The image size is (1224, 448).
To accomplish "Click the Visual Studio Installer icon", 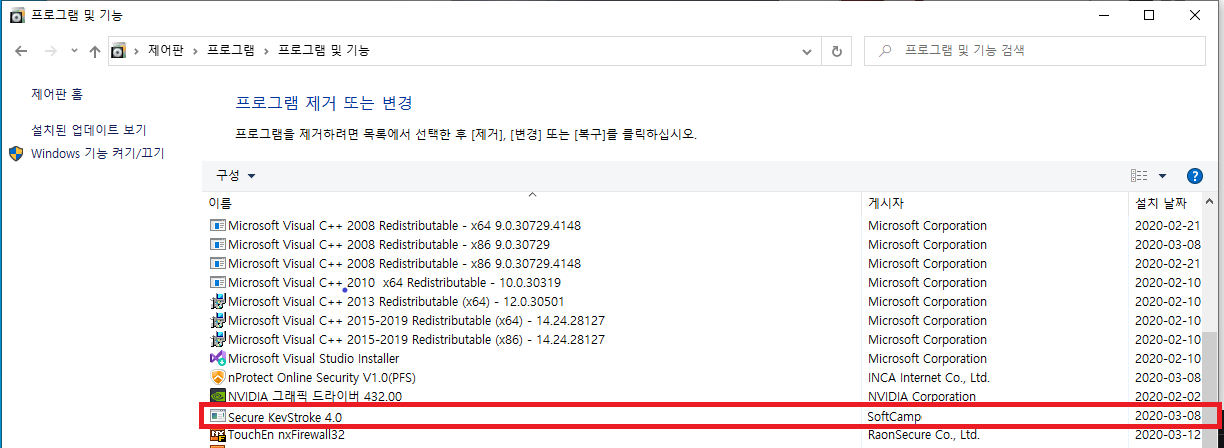I will pos(218,358).
